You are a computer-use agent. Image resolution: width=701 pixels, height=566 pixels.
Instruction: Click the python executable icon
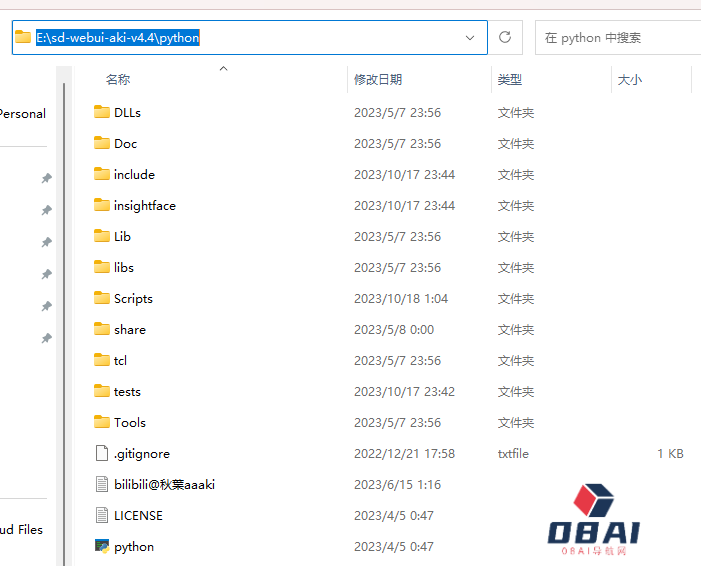[x=101, y=546]
